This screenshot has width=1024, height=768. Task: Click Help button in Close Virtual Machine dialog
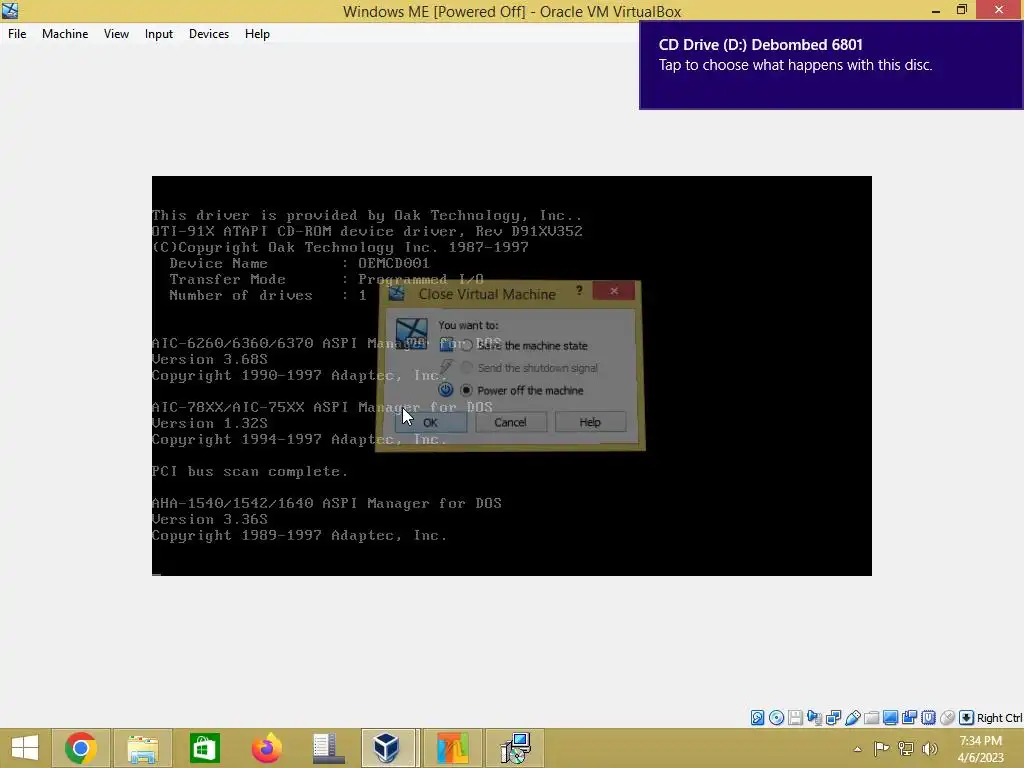point(590,422)
